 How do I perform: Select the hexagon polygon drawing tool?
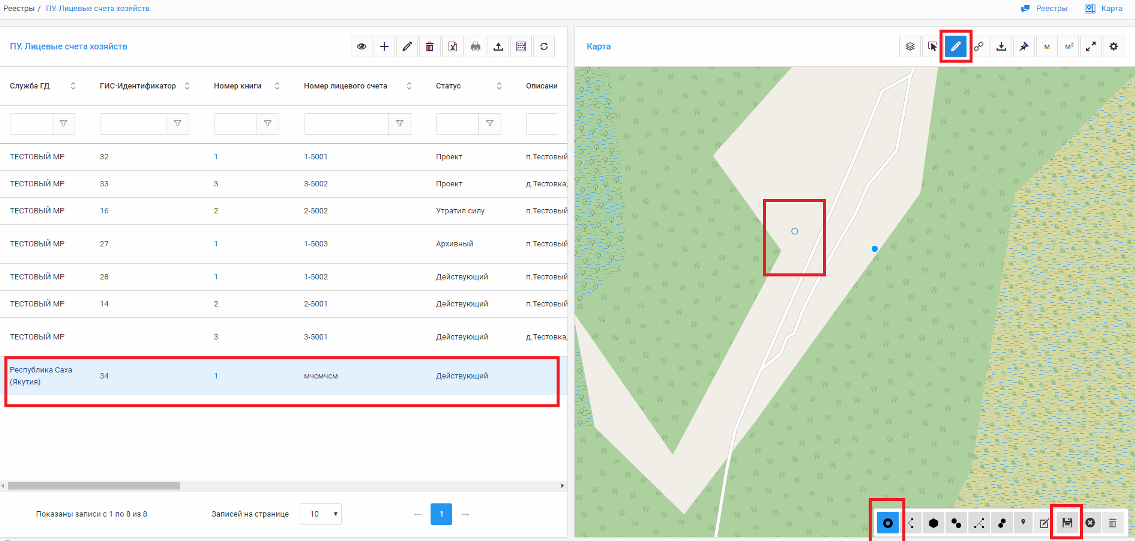[933, 523]
